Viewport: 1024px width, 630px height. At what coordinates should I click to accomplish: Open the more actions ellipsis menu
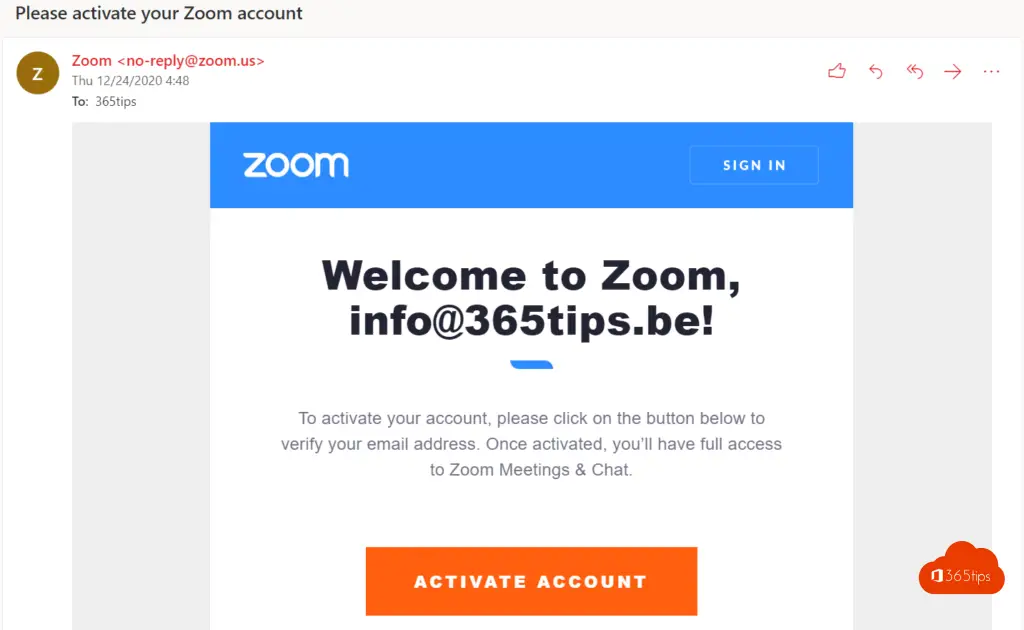(x=991, y=71)
